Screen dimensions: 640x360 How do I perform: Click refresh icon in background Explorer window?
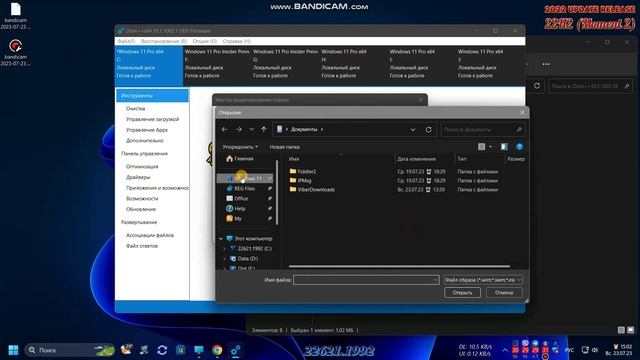coord(537,86)
